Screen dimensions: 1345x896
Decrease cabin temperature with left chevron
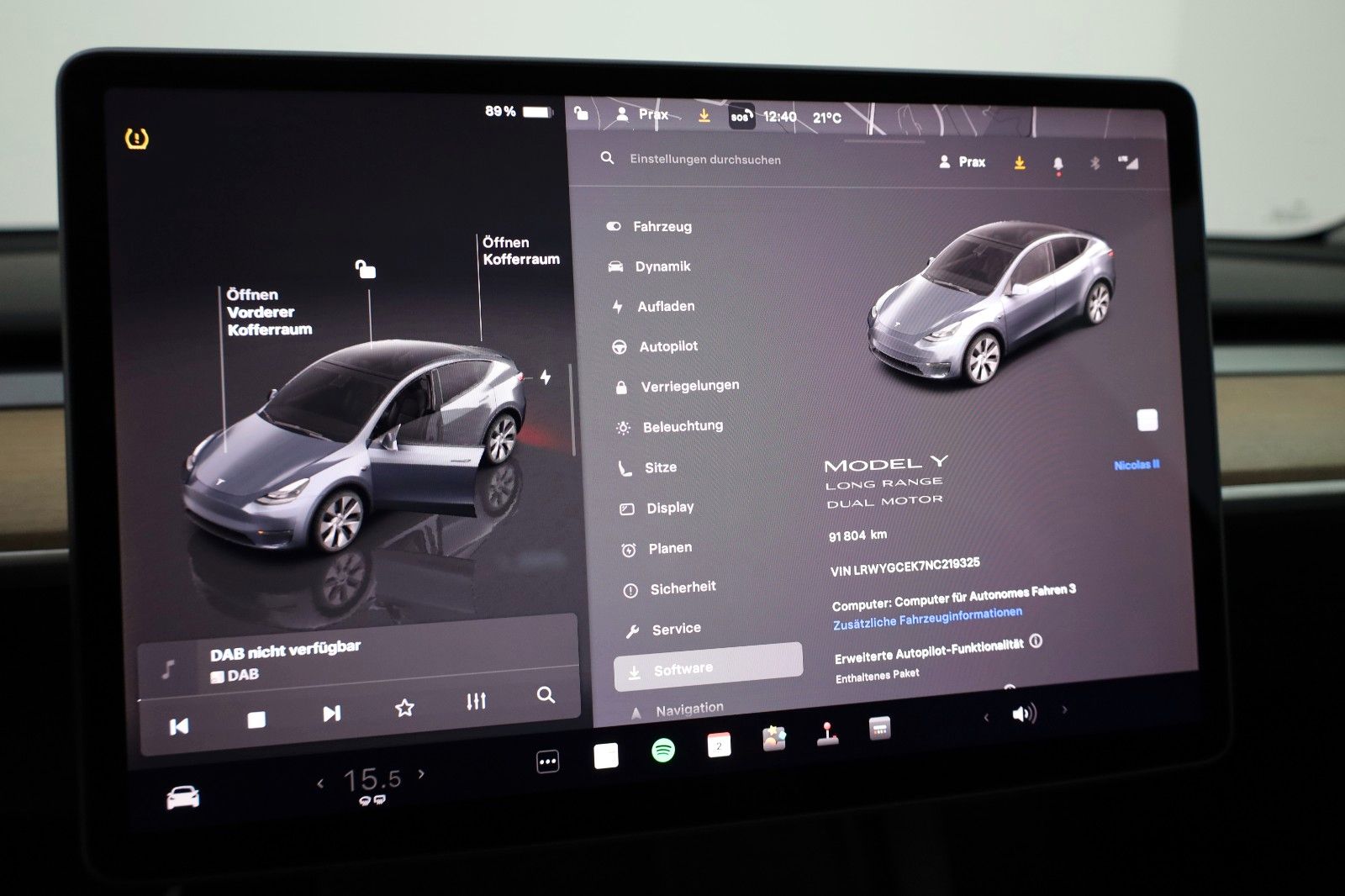320,783
